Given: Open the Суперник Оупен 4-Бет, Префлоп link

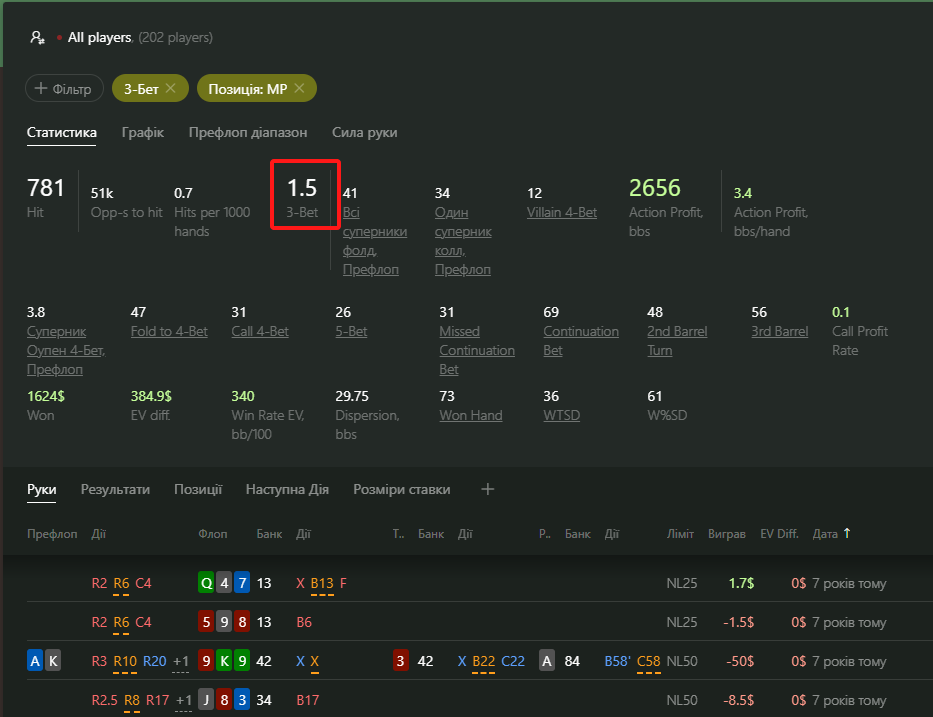Looking at the screenshot, I should point(66,350).
